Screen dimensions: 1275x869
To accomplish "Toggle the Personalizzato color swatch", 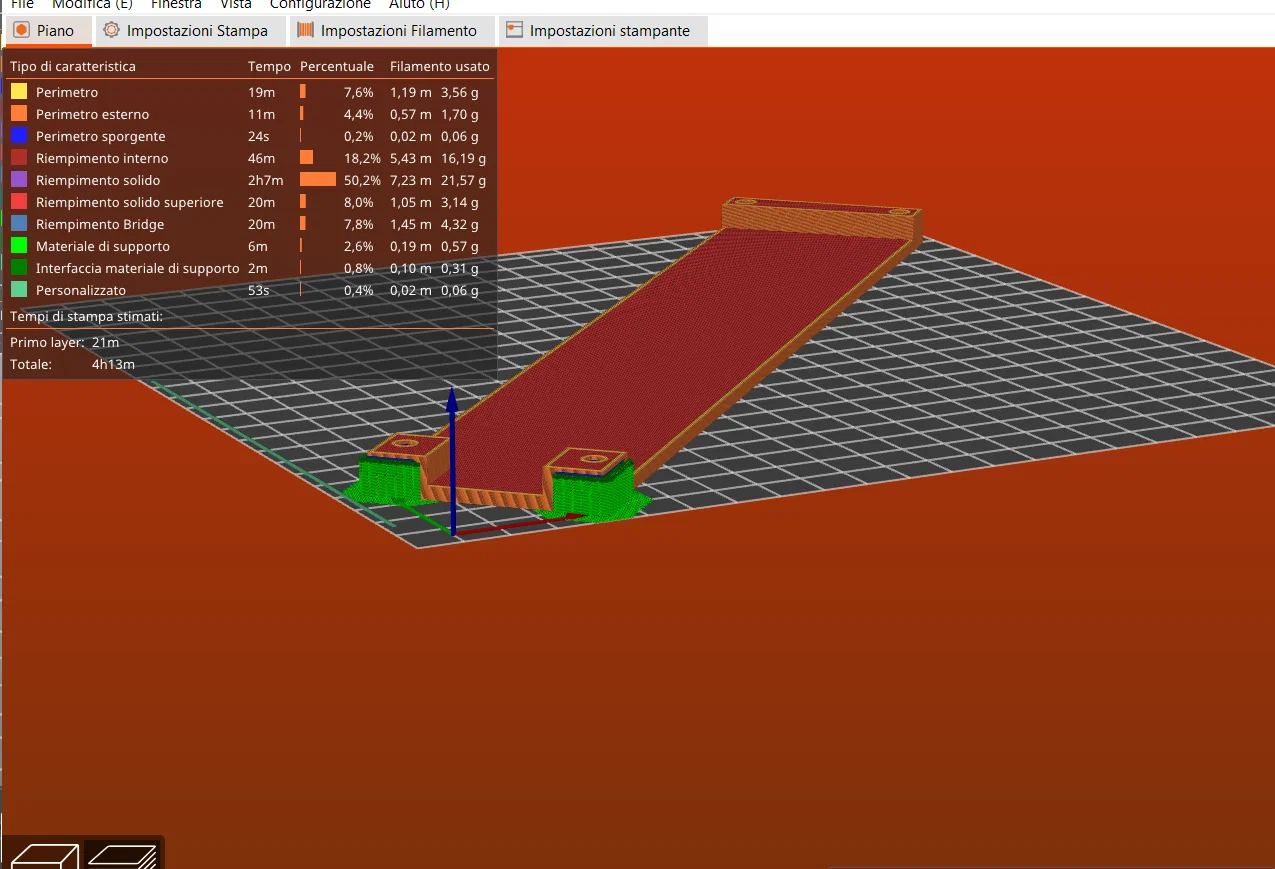I will pos(19,290).
